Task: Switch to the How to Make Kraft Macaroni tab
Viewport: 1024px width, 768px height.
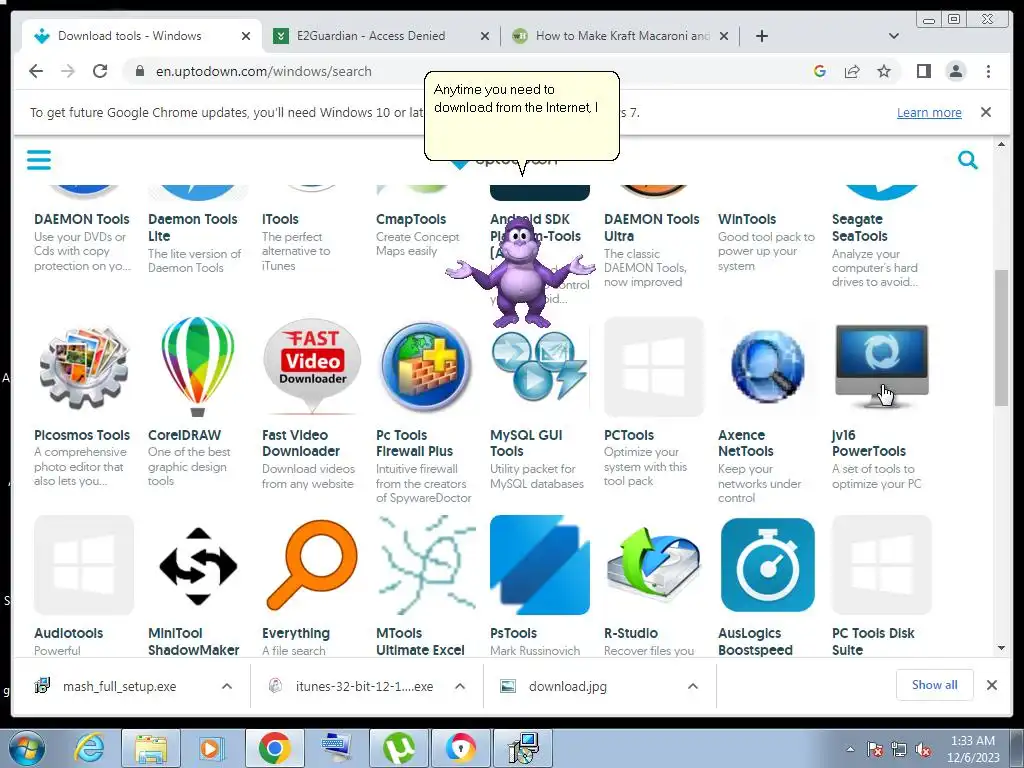Action: click(x=622, y=36)
